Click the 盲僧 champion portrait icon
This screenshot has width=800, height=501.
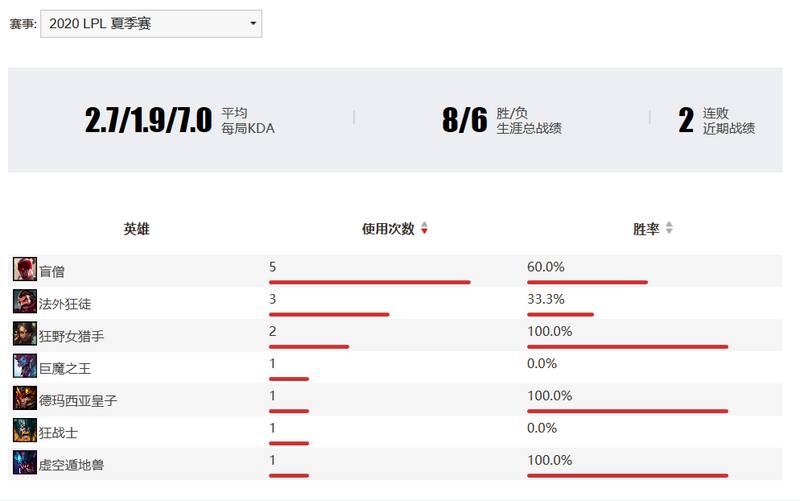(x=24, y=269)
